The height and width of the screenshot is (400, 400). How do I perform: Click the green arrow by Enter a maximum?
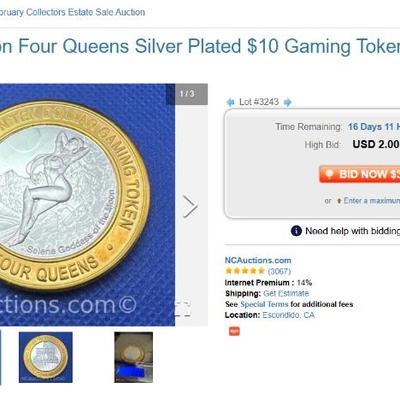coord(339,201)
